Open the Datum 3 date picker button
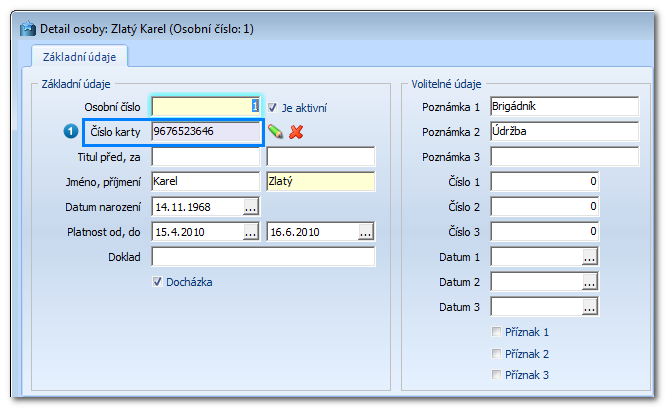Viewport: 665px width, 408px height. click(590, 307)
